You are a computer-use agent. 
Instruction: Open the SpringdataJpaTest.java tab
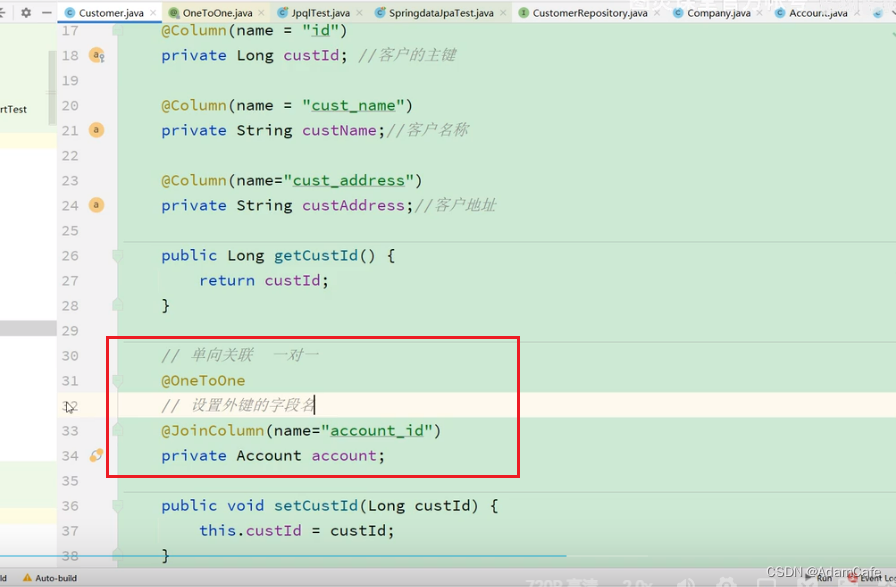coord(441,13)
